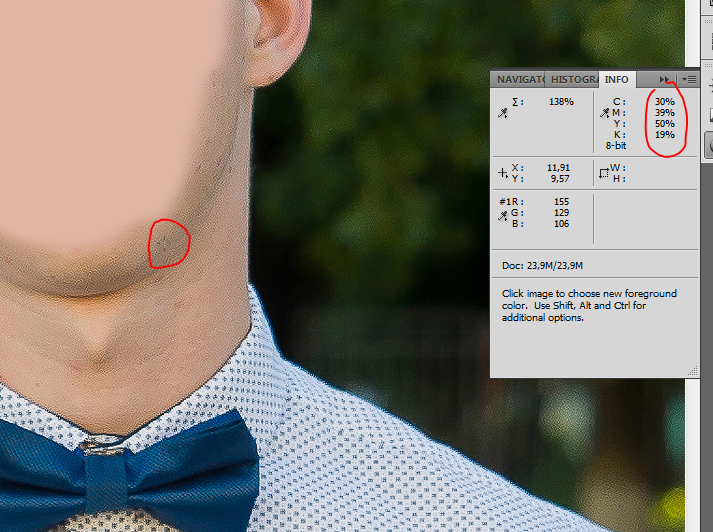Click the '129' green sampler value
Image resolution: width=713 pixels, height=532 pixels.
561,212
